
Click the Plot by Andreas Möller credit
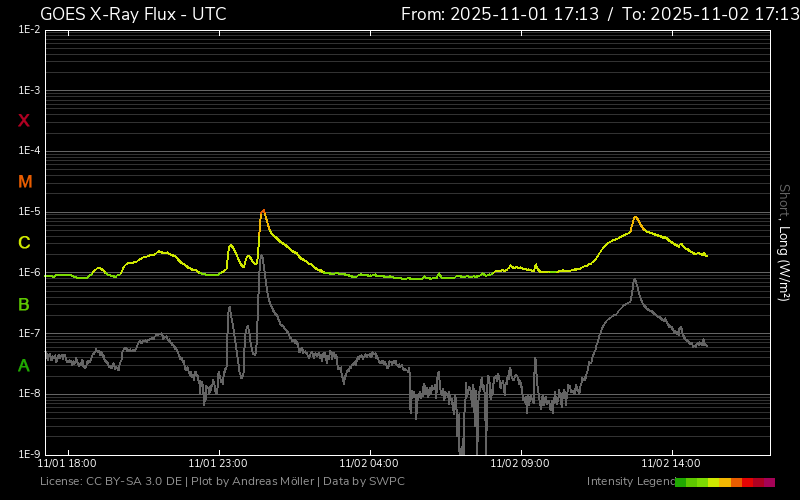tap(253, 481)
